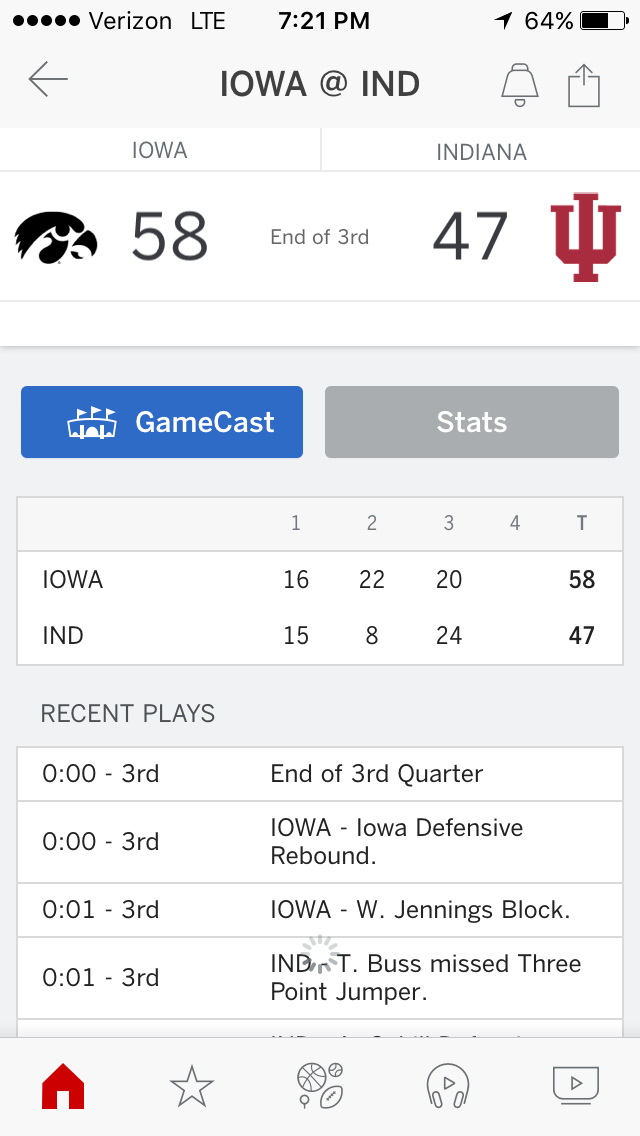This screenshot has width=640, height=1136.
Task: Select the IOWA team header tab
Action: pos(160,151)
